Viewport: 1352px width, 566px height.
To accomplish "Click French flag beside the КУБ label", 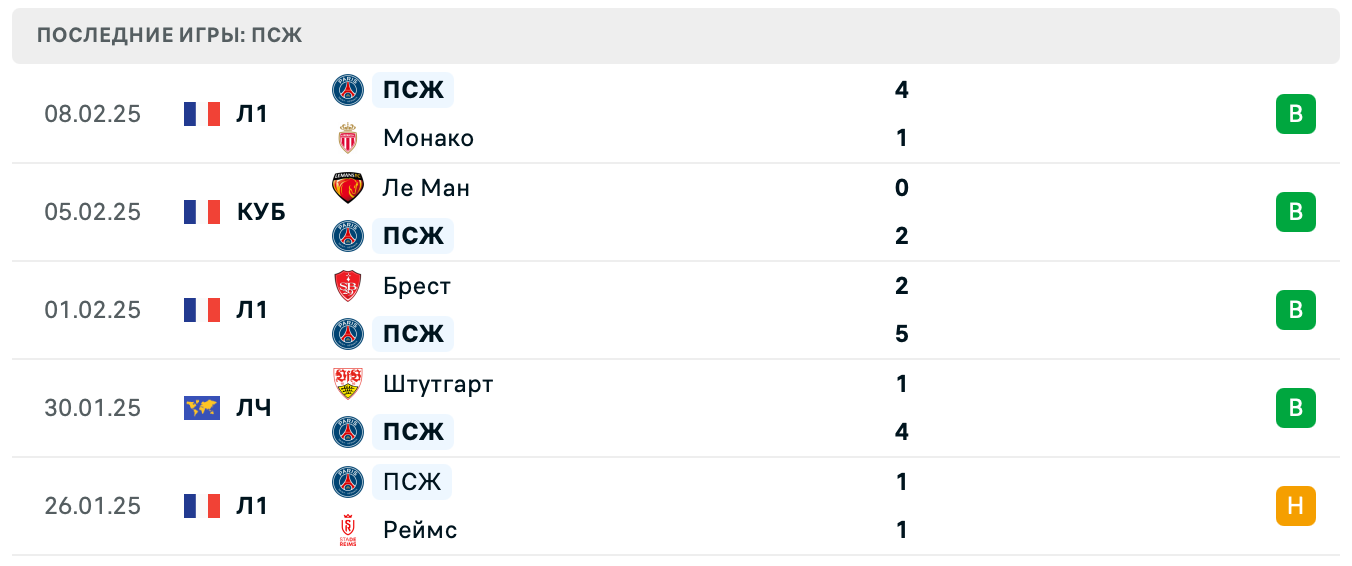I will pyautogui.click(x=202, y=212).
